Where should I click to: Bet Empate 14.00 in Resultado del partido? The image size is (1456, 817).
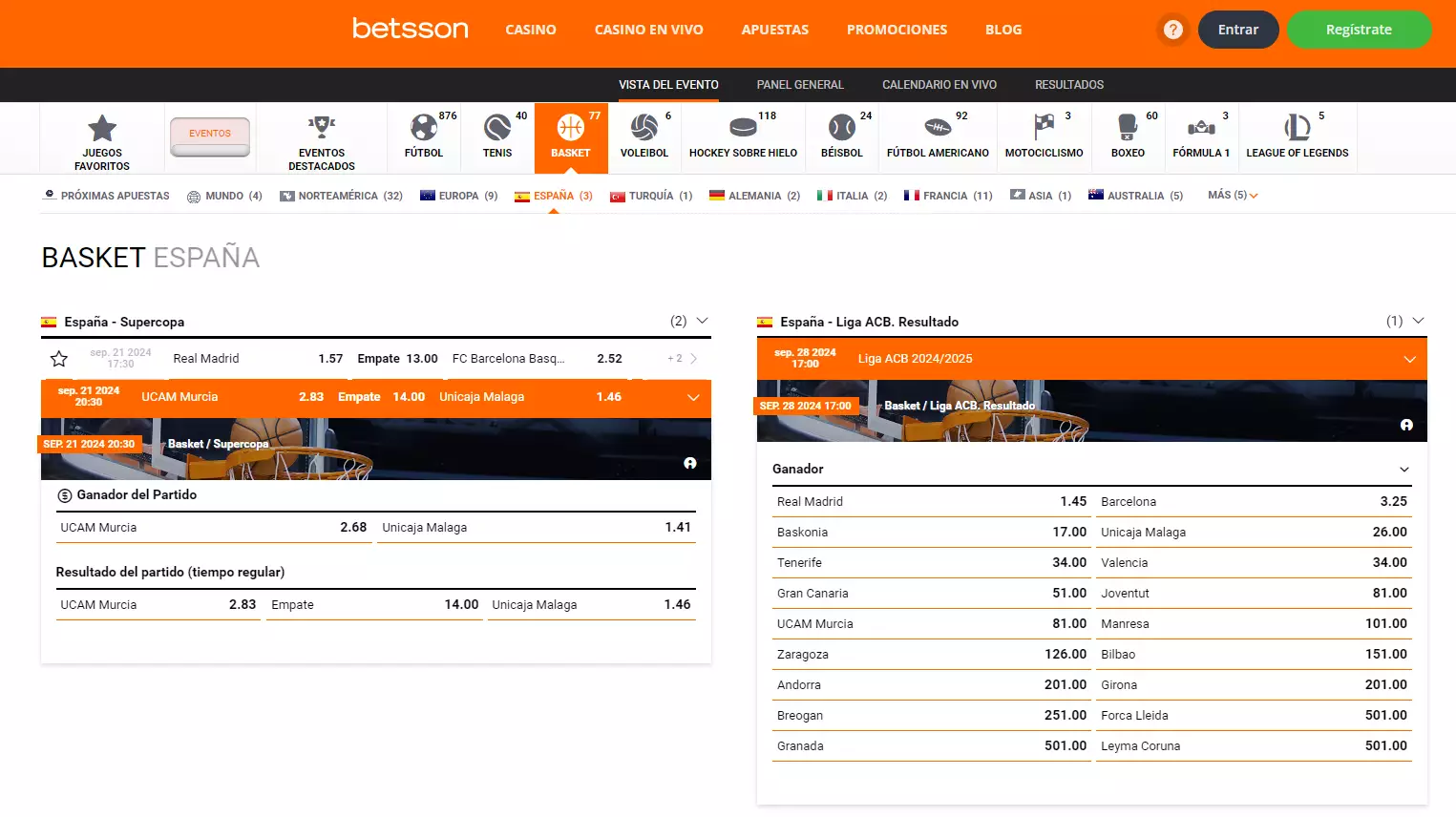[374, 605]
